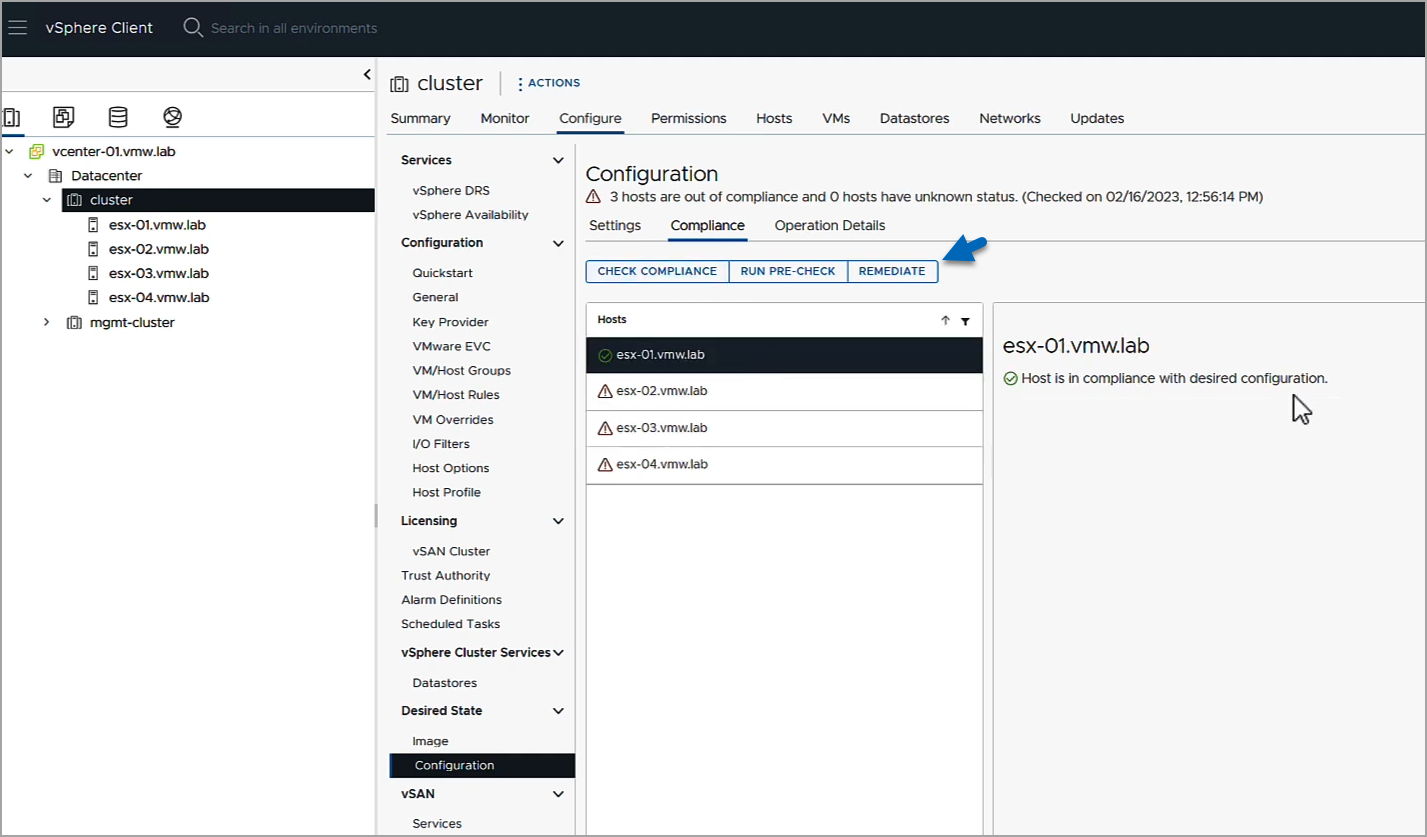Click the mgmt-cluster icon in tree
This screenshot has height=837, width=1427.
(74, 323)
